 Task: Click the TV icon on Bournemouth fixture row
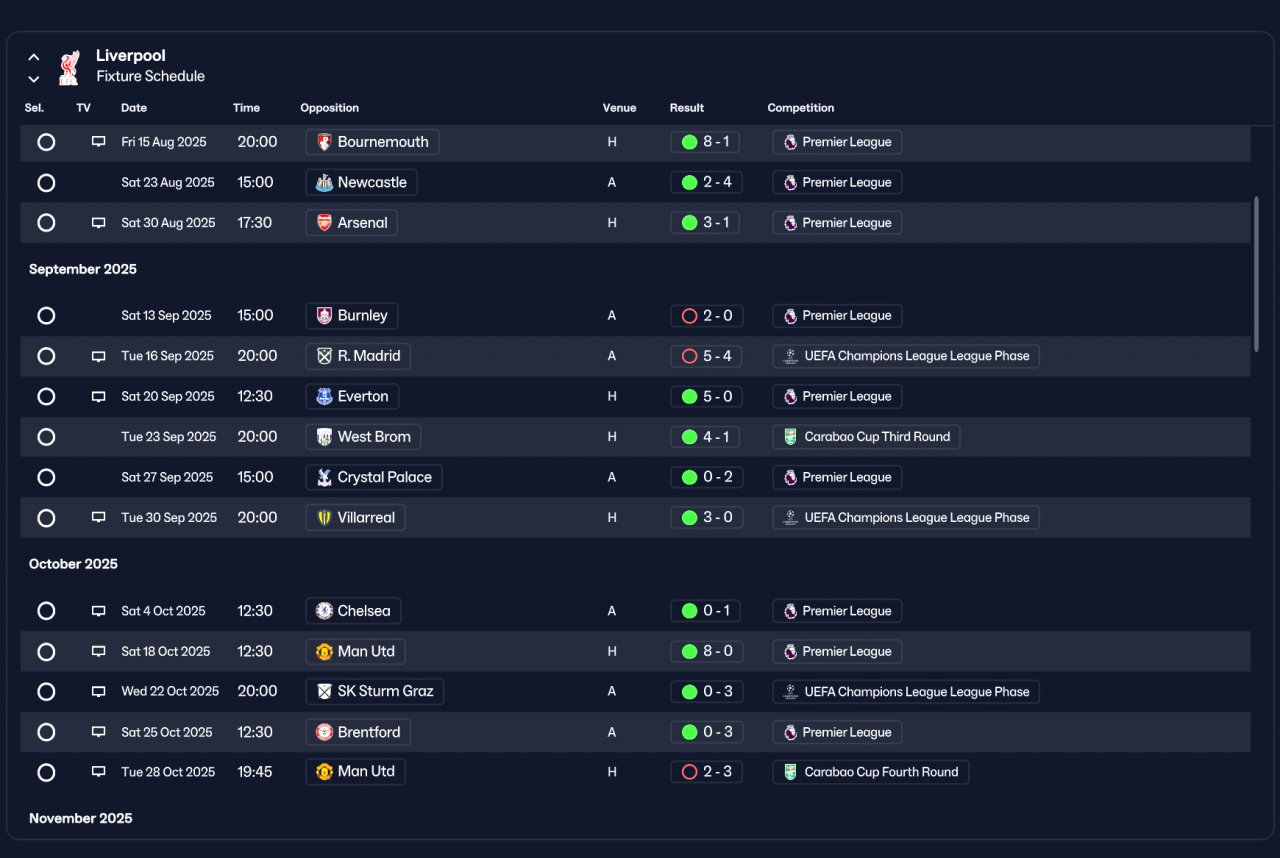coord(98,142)
